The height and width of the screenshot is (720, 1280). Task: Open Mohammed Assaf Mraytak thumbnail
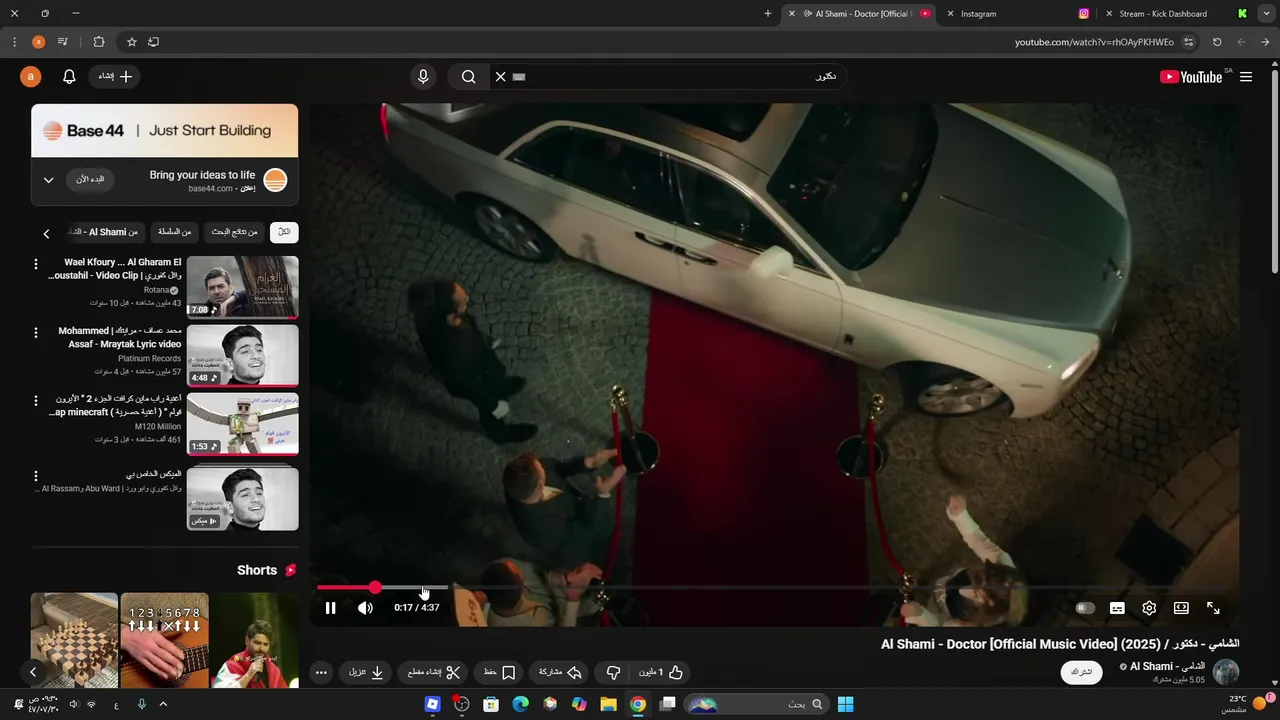243,355
